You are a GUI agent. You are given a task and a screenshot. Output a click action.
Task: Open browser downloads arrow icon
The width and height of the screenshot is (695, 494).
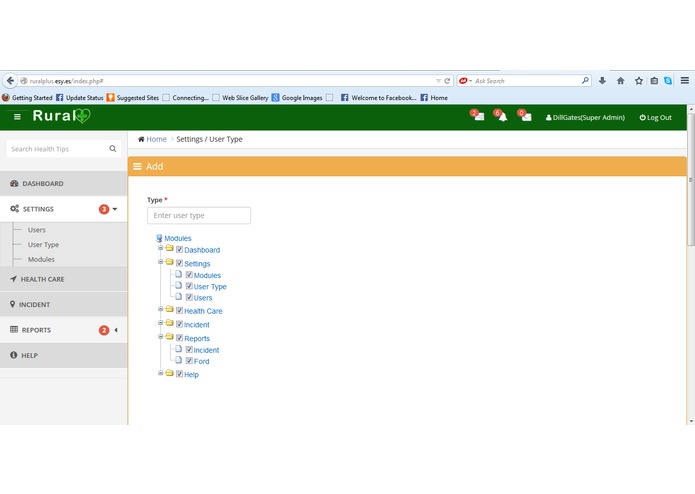click(x=602, y=81)
